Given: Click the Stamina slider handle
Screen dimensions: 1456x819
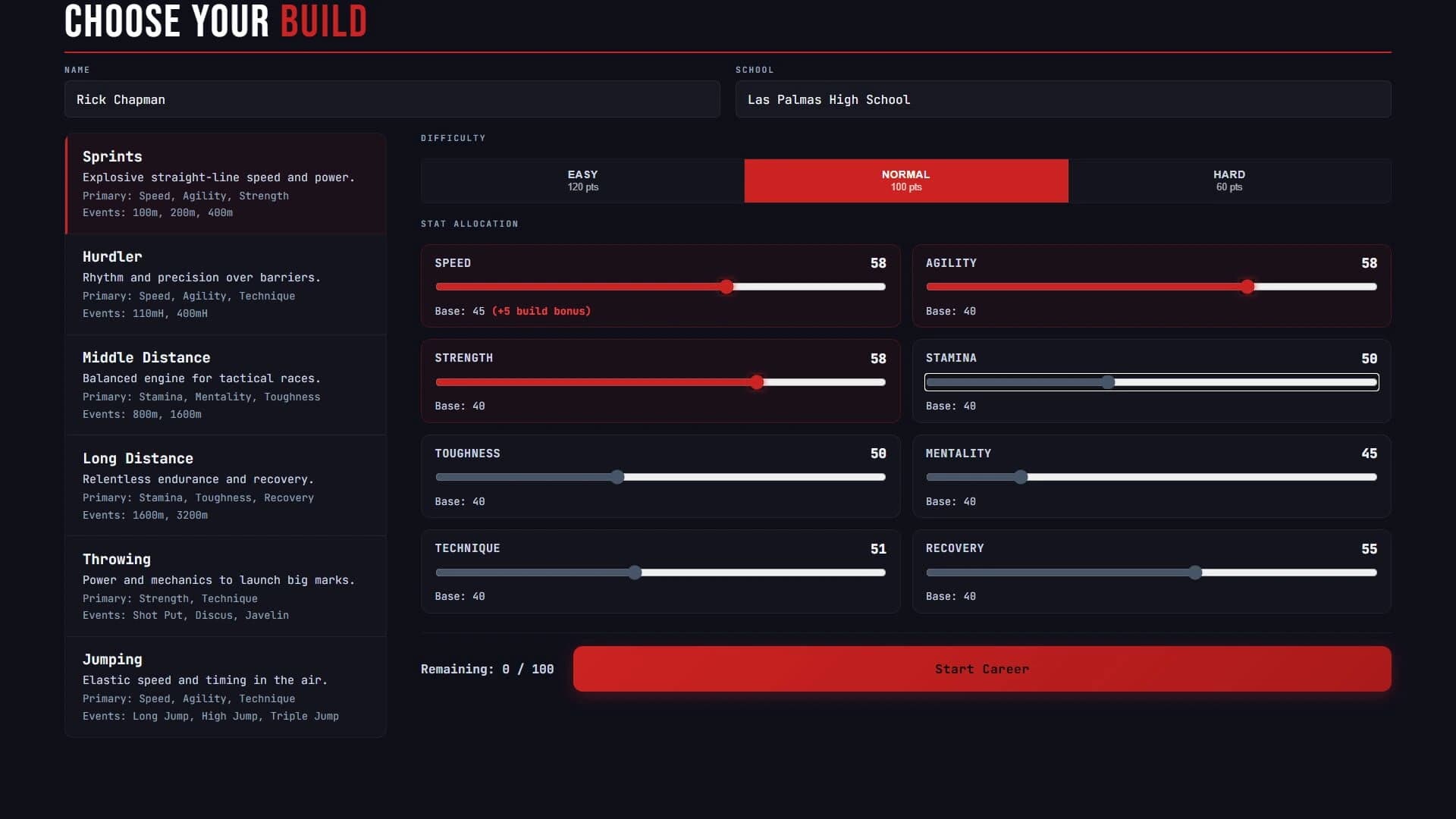Looking at the screenshot, I should (x=1109, y=382).
